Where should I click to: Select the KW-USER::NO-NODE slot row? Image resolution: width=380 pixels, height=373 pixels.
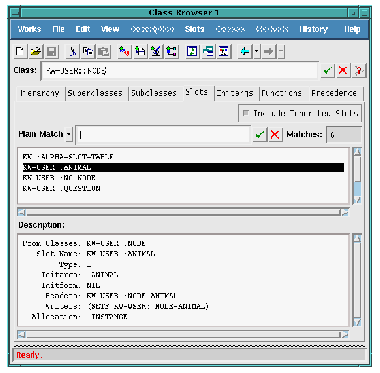(183, 178)
